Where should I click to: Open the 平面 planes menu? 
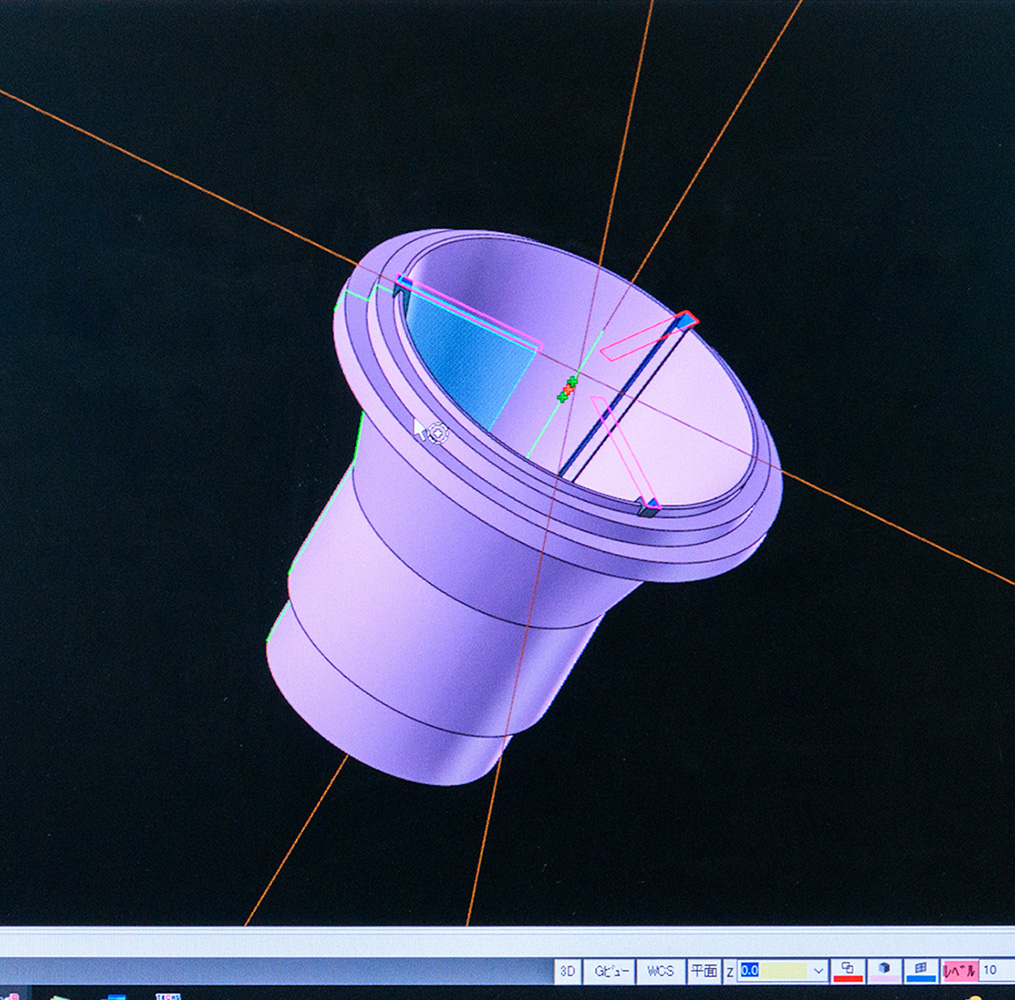click(x=704, y=971)
